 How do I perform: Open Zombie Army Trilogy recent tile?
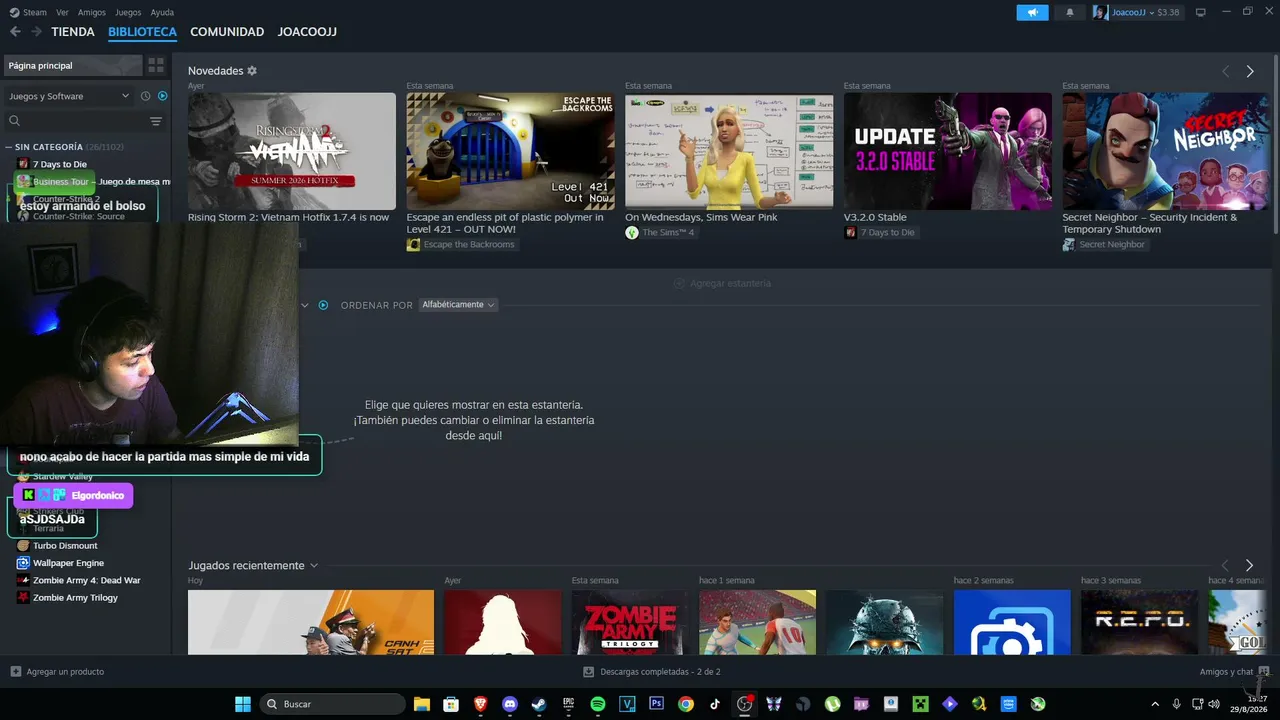630,622
